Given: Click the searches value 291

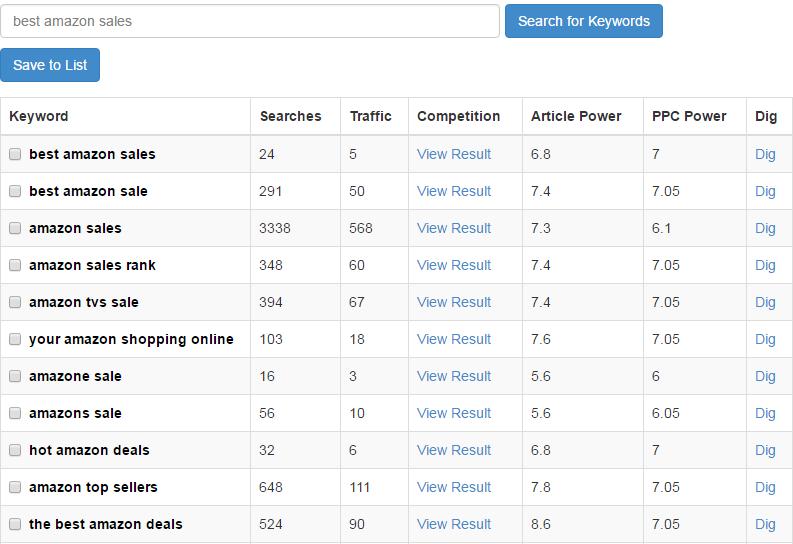Looking at the screenshot, I should coord(271,191).
